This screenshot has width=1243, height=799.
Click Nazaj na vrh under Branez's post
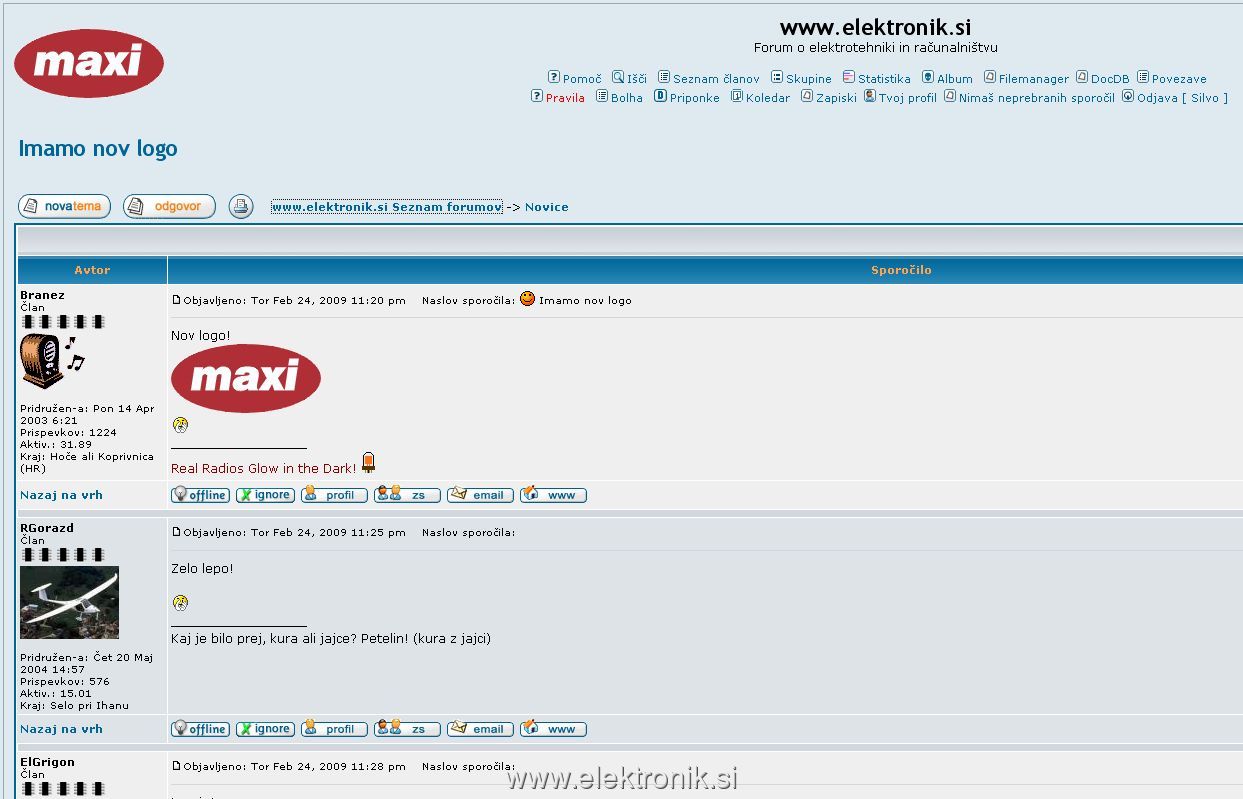61,495
